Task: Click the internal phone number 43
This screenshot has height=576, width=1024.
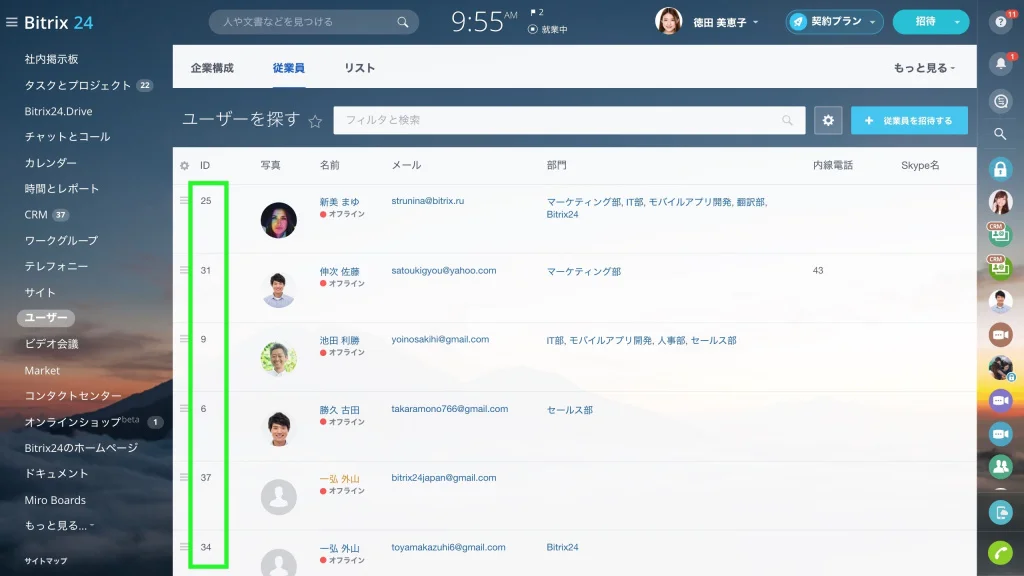Action: click(818, 270)
